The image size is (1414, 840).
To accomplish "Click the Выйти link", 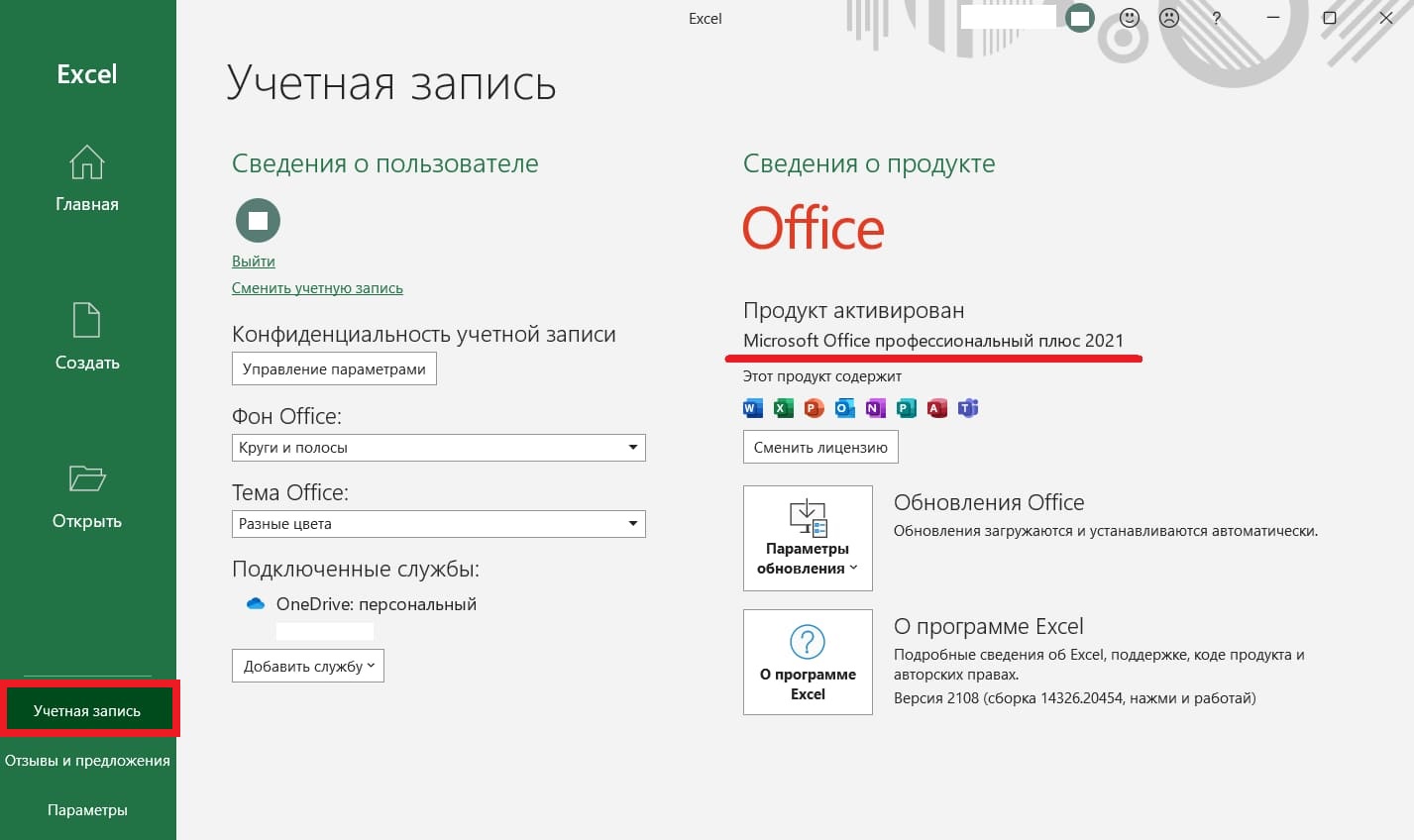I will tap(254, 262).
